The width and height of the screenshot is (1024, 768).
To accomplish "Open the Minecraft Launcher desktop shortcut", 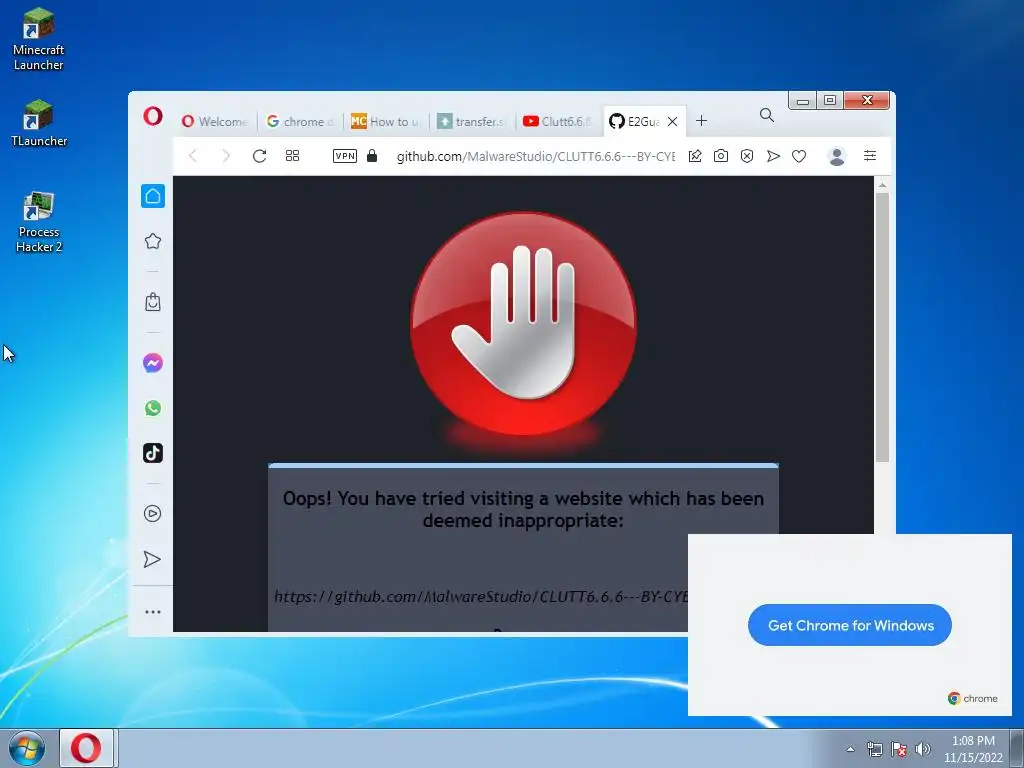I will pyautogui.click(x=39, y=39).
